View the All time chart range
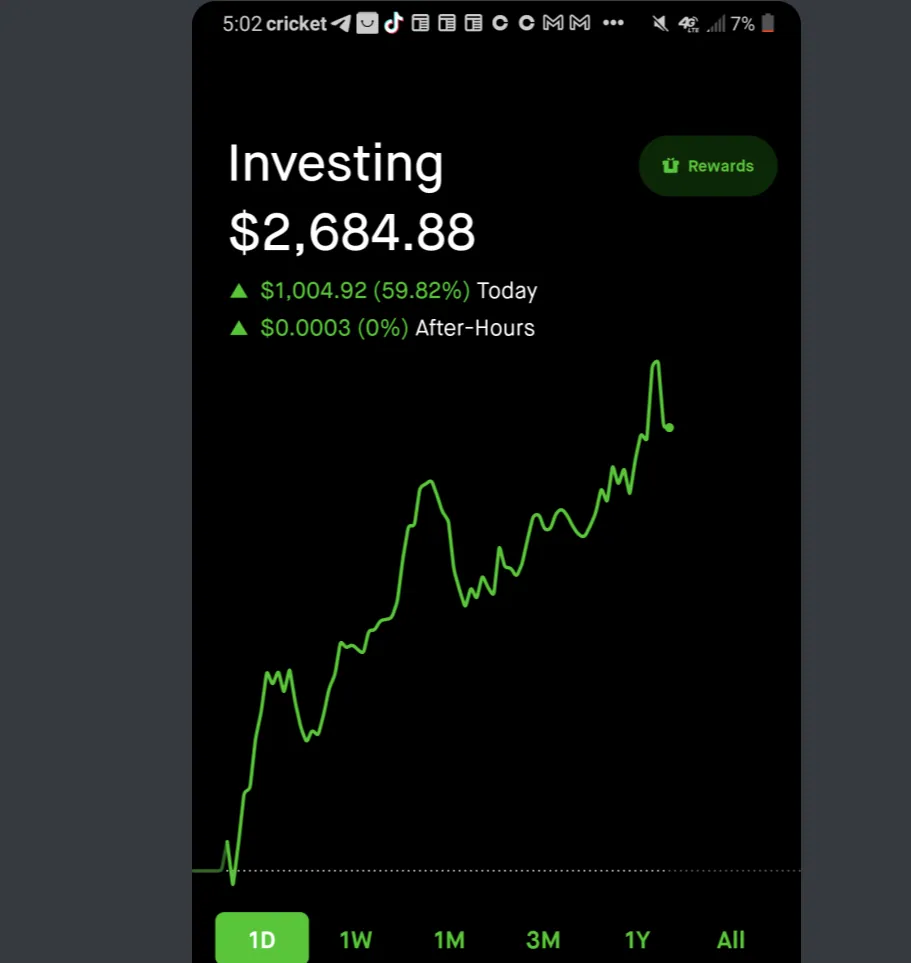Viewport: 911px width, 963px height. point(731,940)
